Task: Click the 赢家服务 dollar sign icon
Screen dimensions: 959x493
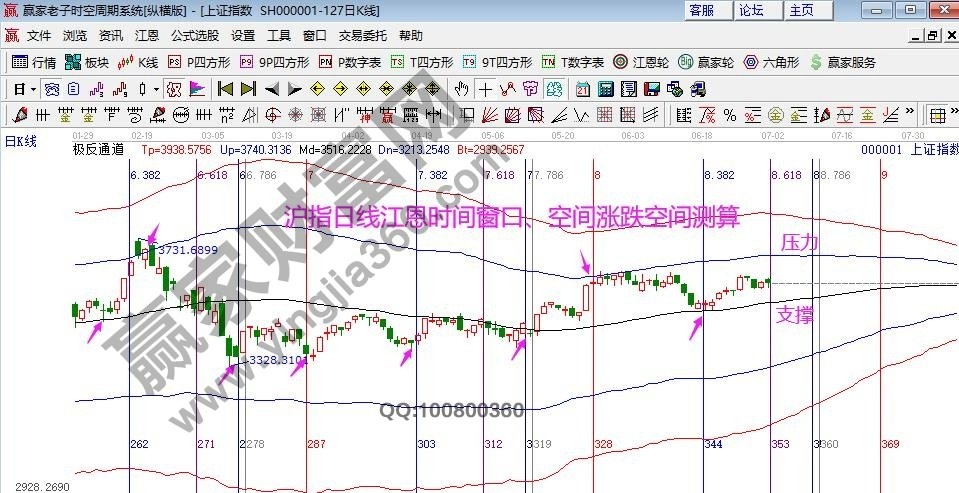Action: (841, 62)
